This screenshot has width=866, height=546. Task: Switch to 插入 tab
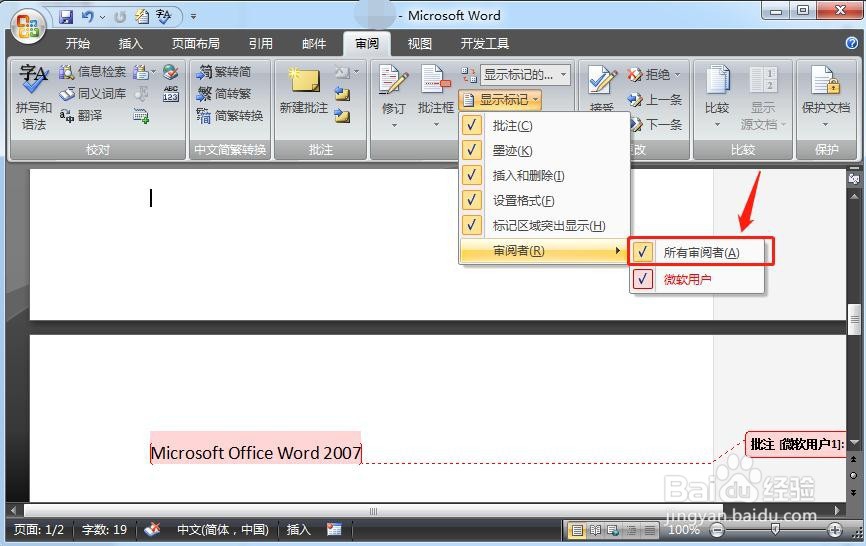[130, 44]
